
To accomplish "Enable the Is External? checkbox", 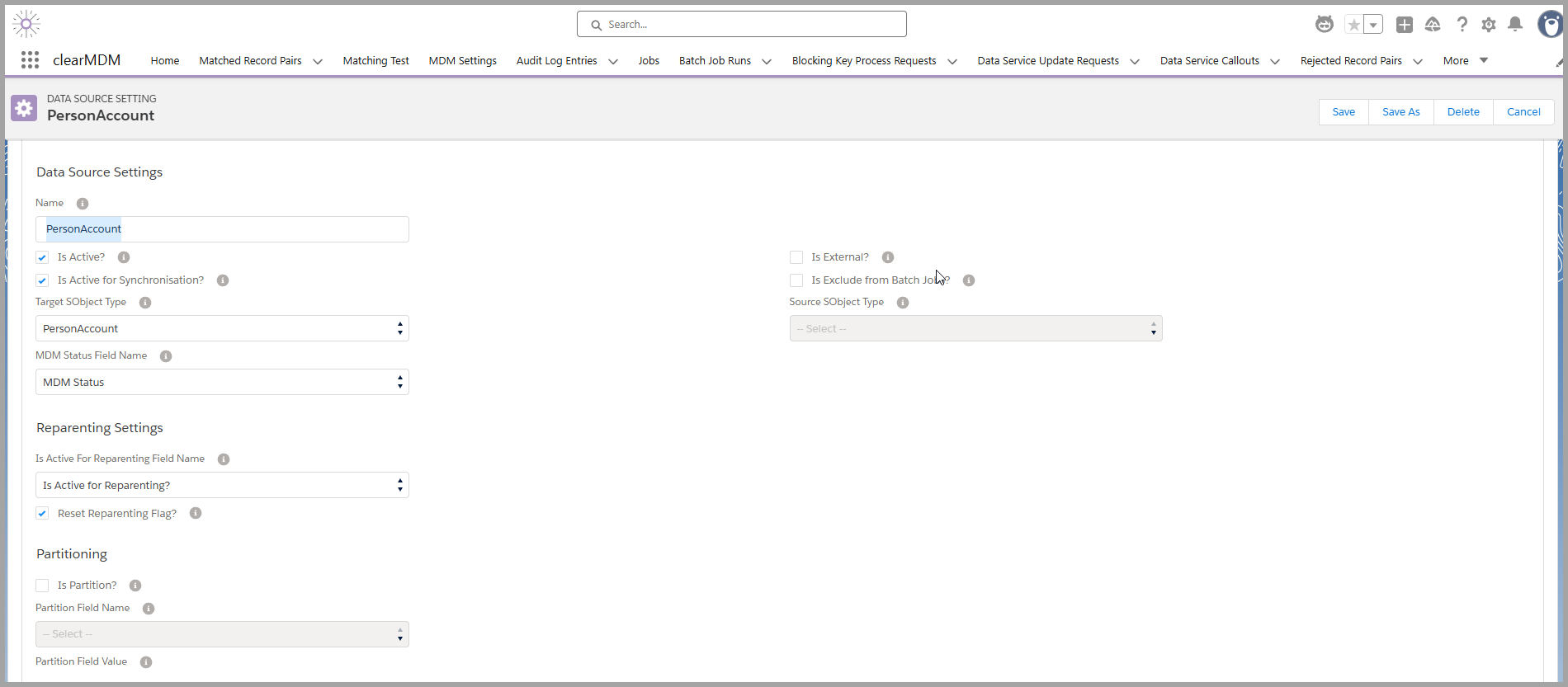I will (796, 257).
